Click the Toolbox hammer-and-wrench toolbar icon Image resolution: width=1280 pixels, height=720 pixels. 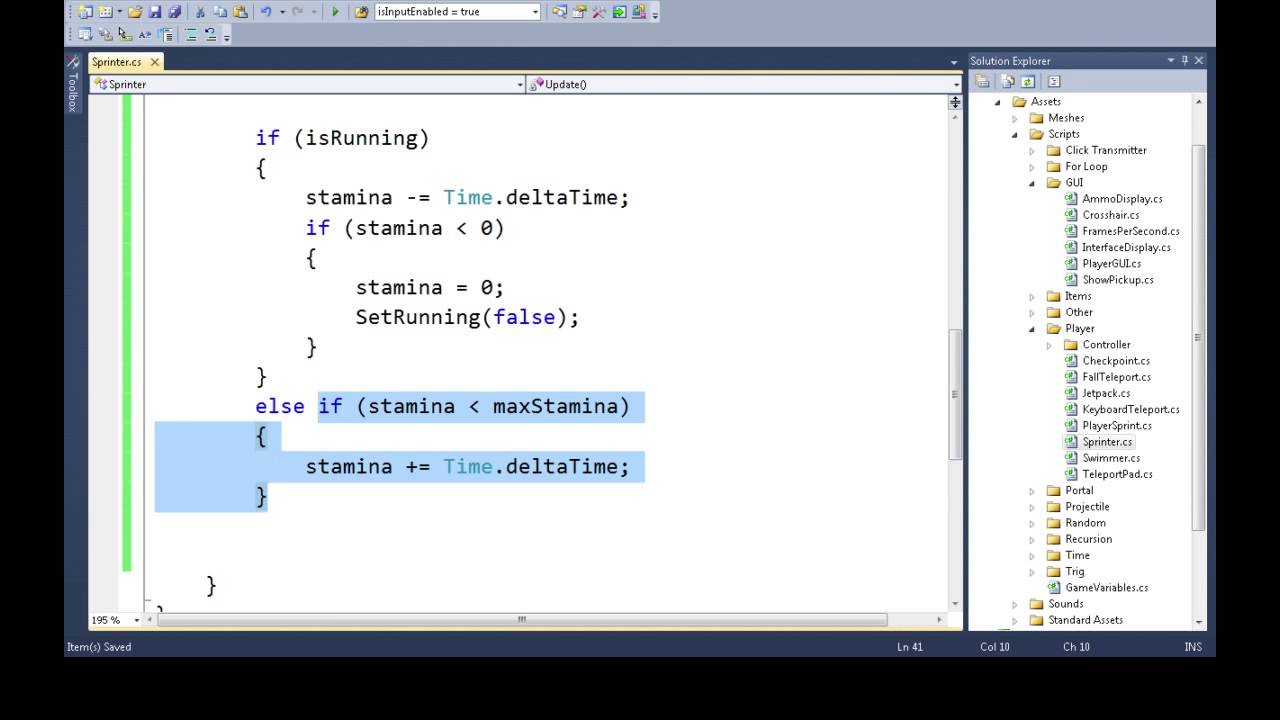tap(599, 12)
